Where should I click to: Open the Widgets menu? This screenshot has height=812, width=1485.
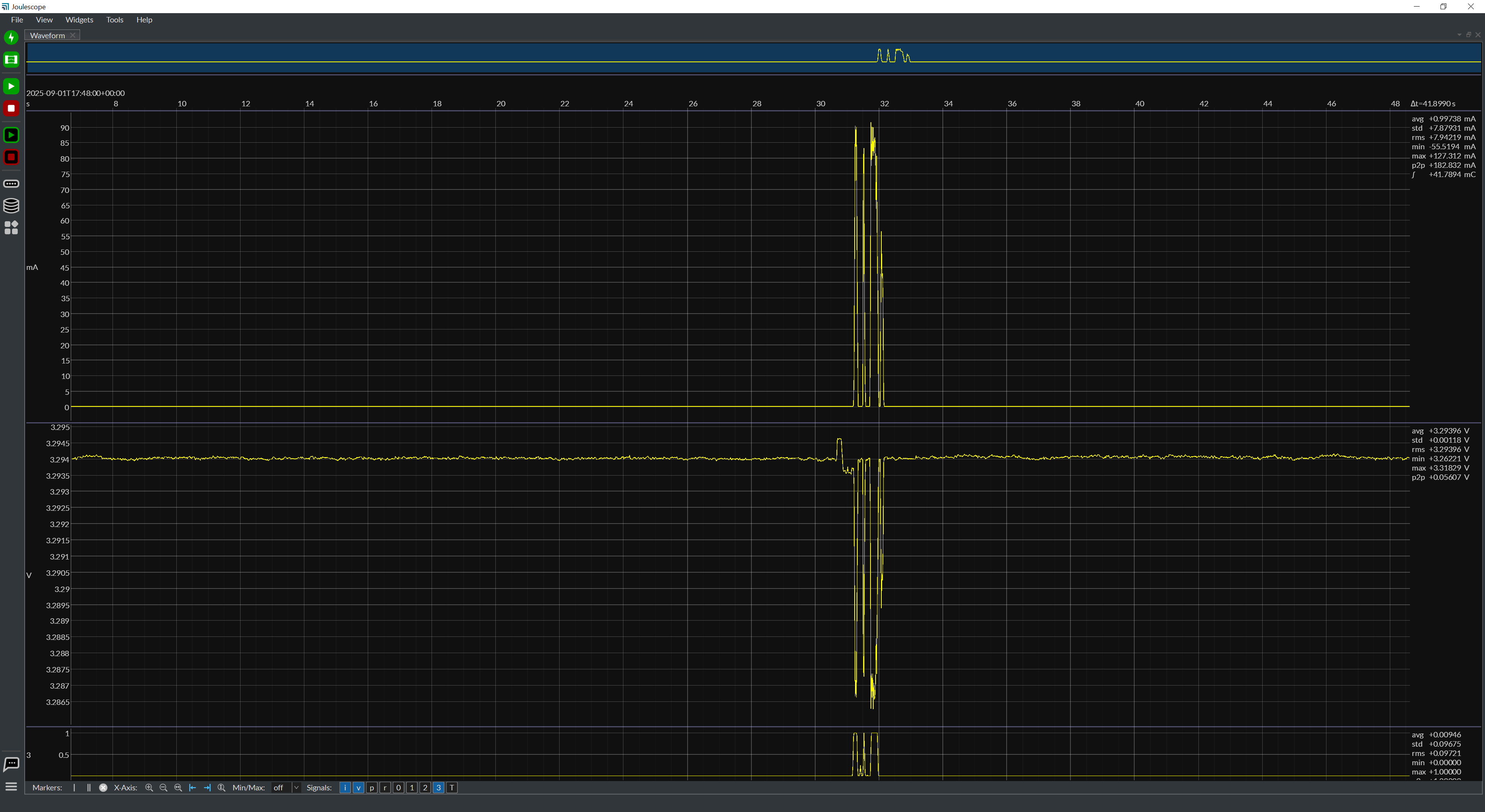pyautogui.click(x=79, y=20)
